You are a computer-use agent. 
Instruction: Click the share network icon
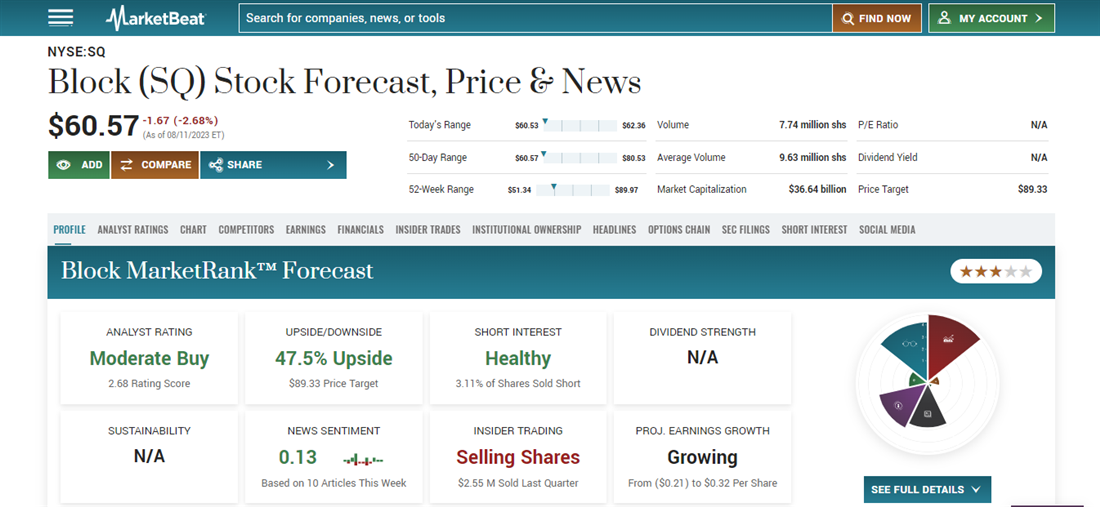tap(215, 165)
